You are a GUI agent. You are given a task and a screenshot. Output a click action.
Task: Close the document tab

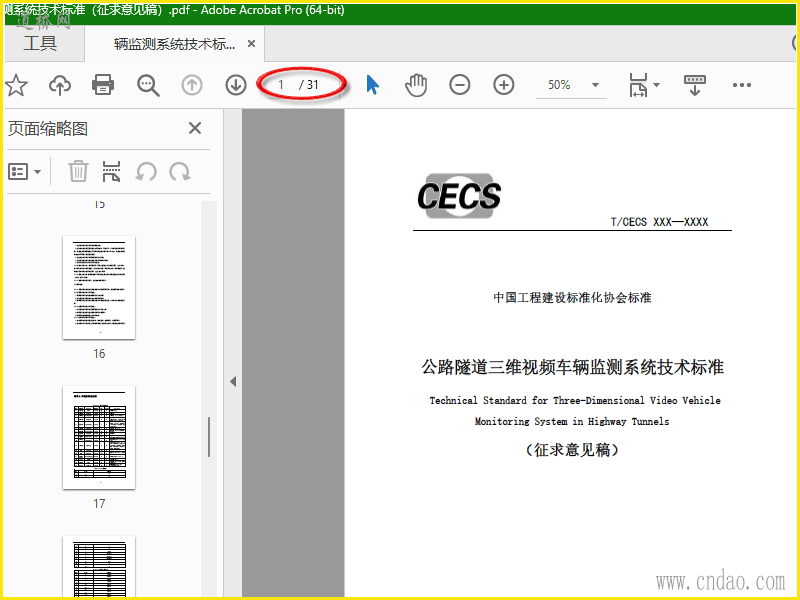tap(251, 44)
